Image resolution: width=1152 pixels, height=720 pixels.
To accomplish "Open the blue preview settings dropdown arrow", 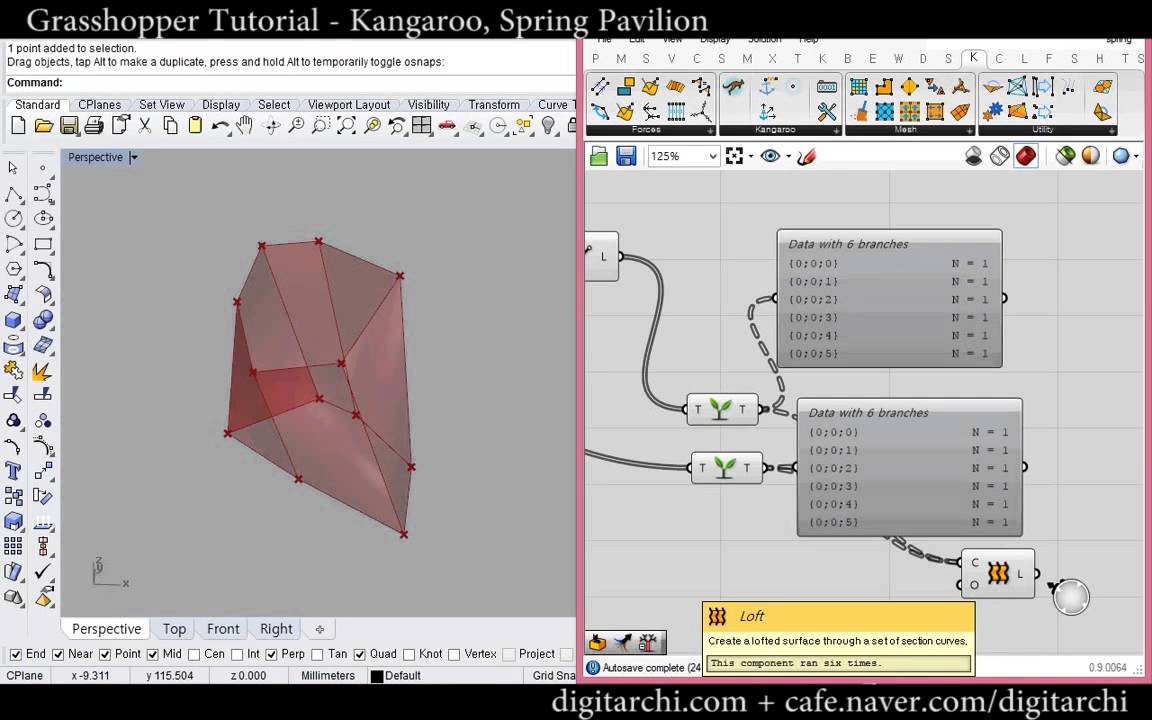I will [1137, 156].
